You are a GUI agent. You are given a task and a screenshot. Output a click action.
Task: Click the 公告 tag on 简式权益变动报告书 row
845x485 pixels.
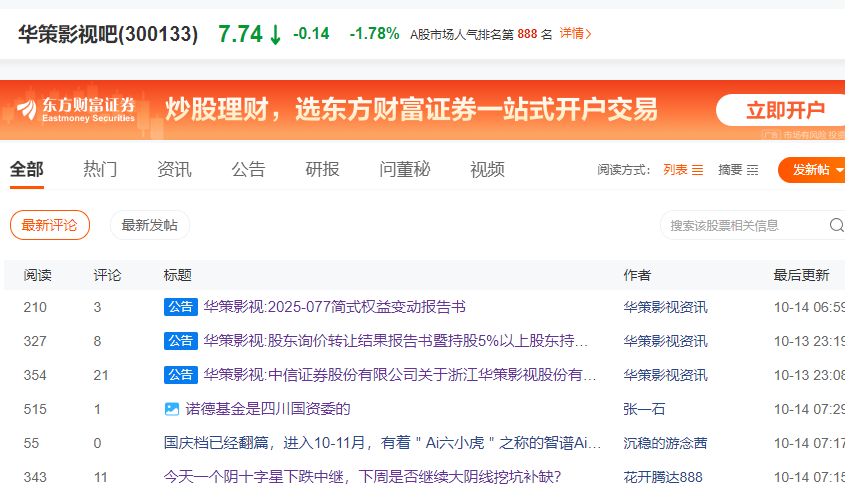pos(181,307)
